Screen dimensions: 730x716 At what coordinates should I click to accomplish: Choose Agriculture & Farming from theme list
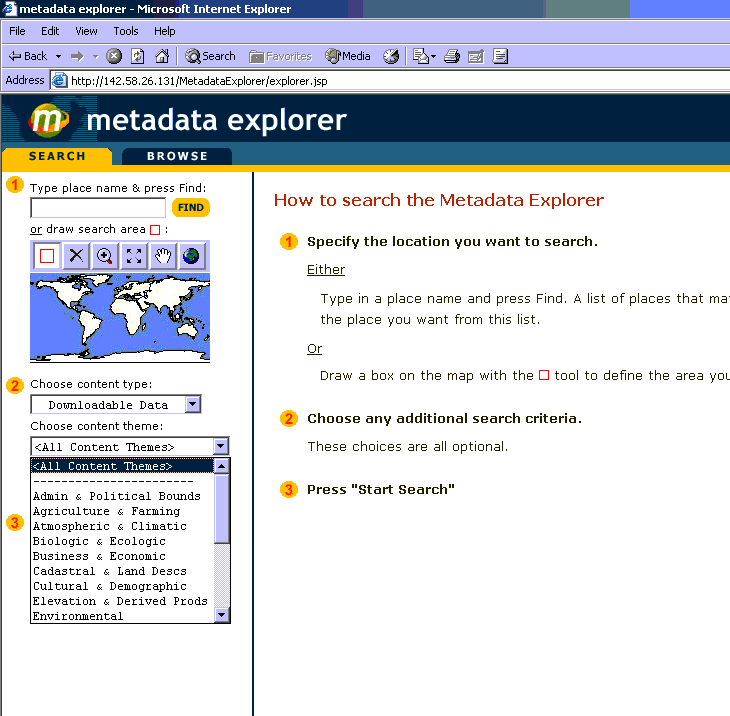[x=106, y=511]
